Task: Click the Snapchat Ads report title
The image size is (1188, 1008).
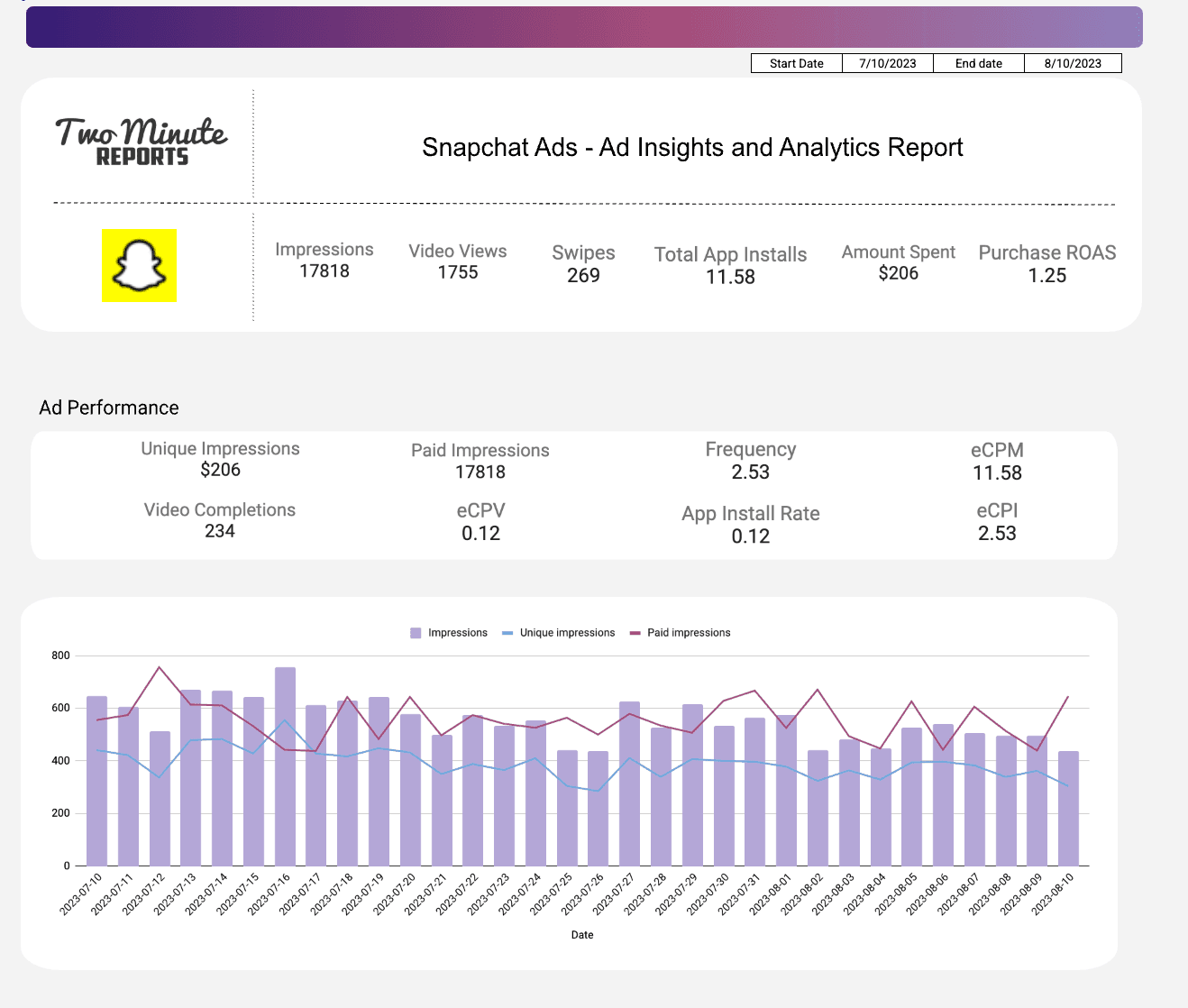Action: click(x=692, y=147)
